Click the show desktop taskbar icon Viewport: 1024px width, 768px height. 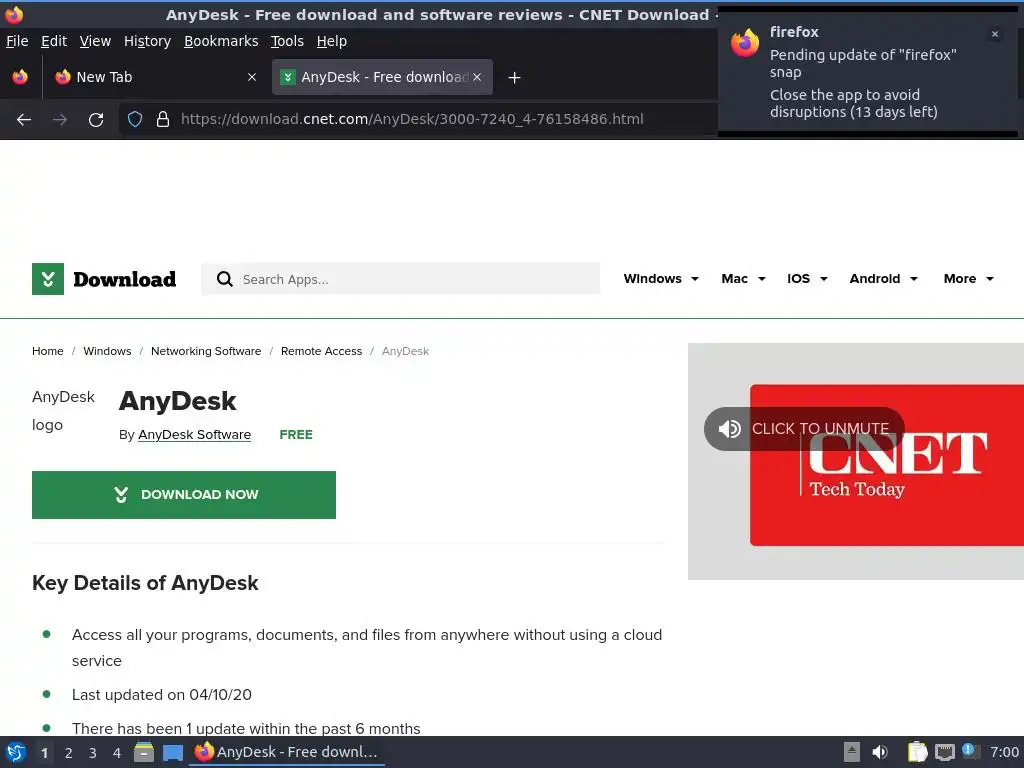pyautogui.click(x=172, y=752)
